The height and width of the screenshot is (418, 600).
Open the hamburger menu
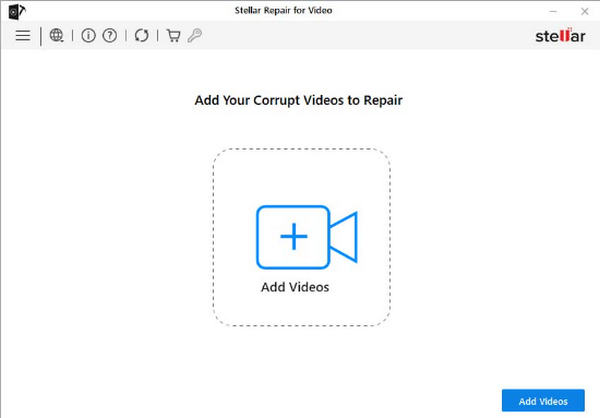(23, 36)
